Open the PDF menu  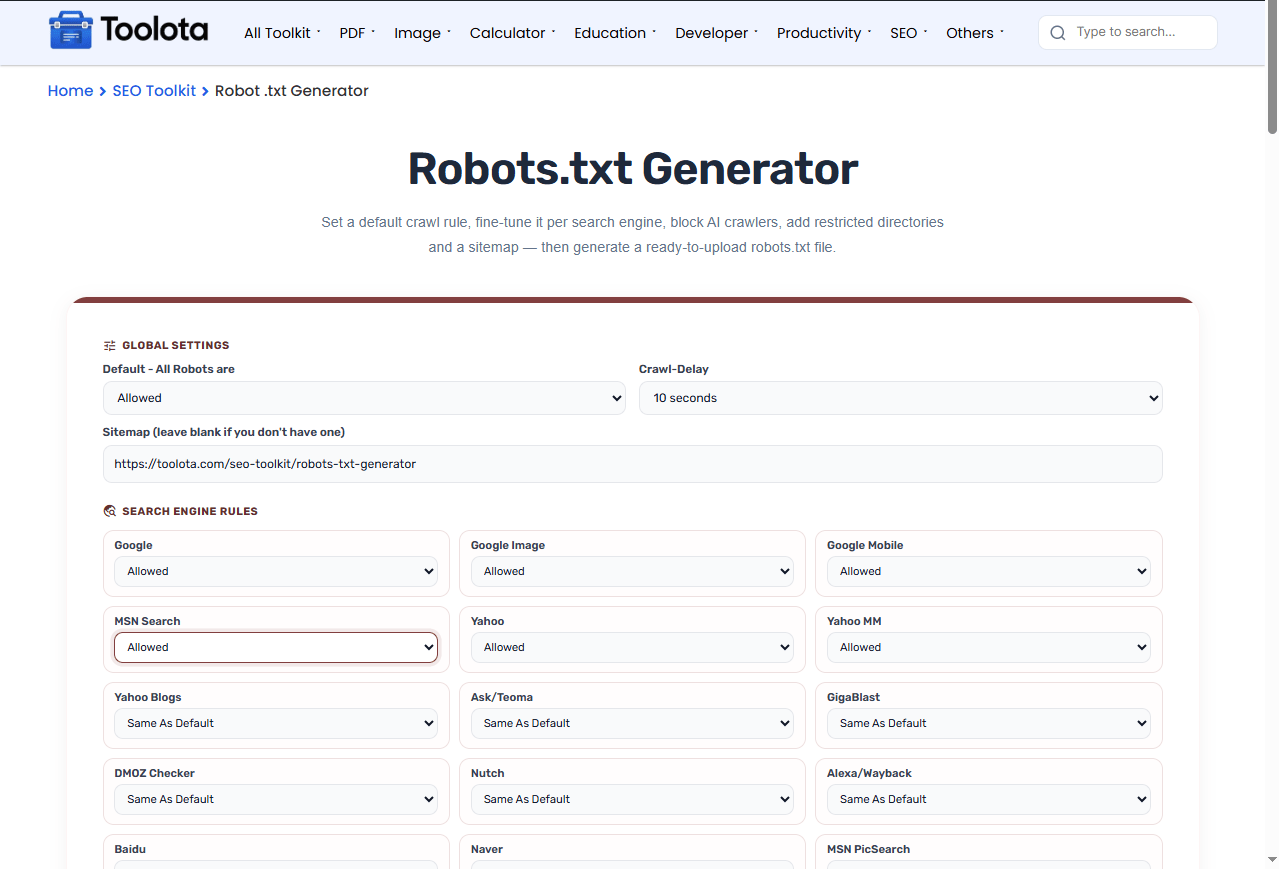click(x=357, y=33)
